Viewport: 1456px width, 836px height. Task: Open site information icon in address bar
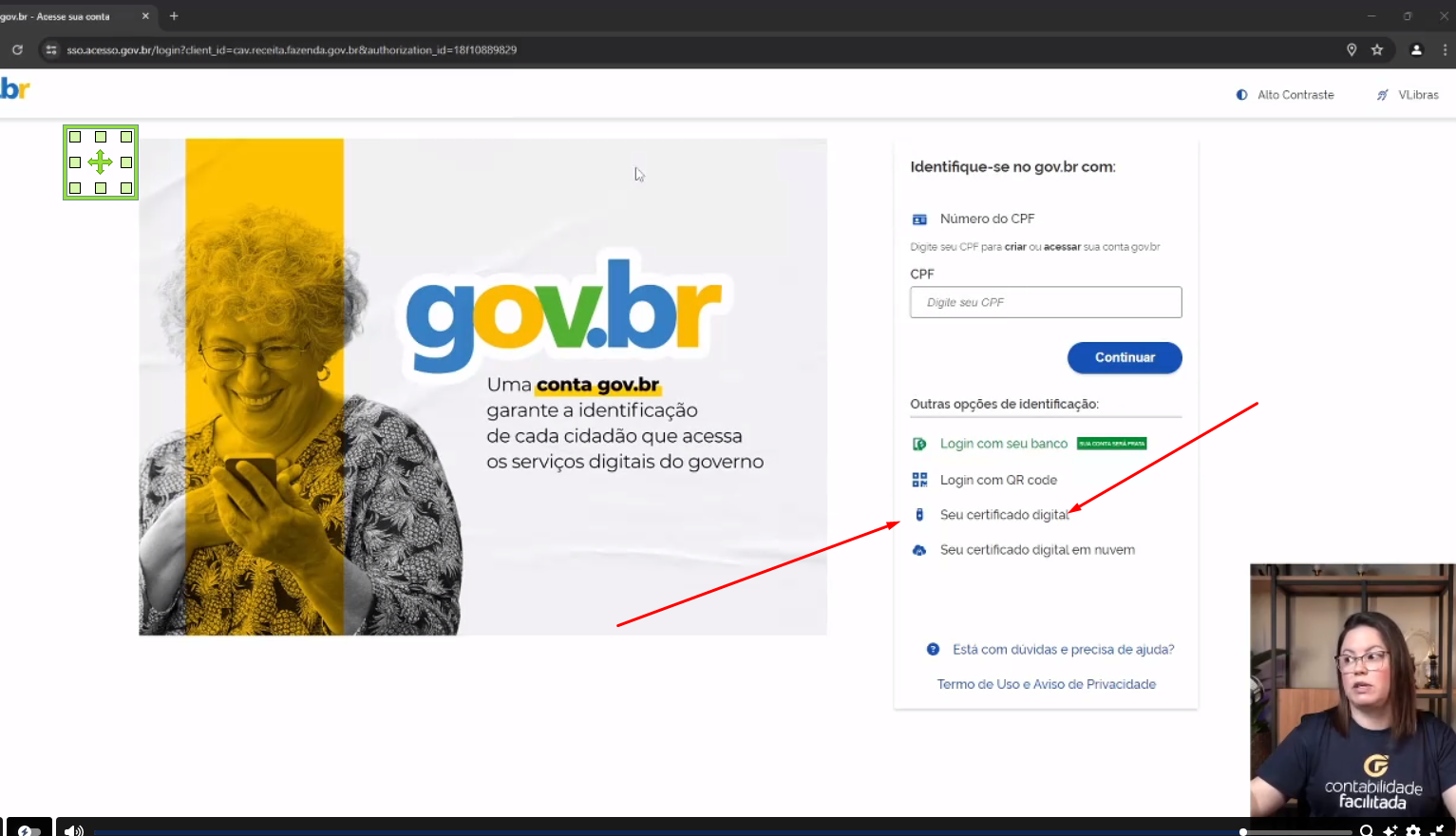click(x=51, y=49)
